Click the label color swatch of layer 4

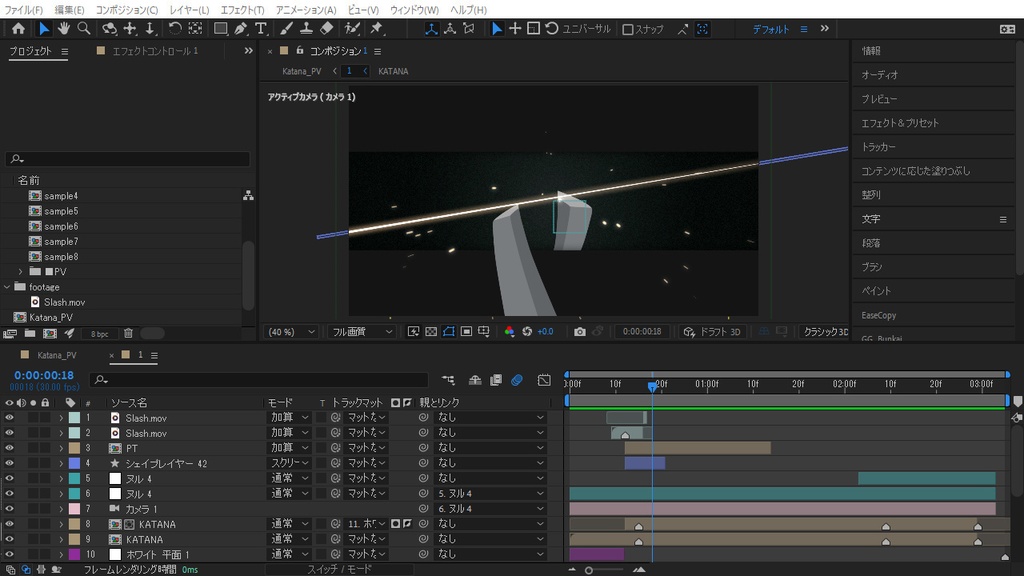pos(74,463)
